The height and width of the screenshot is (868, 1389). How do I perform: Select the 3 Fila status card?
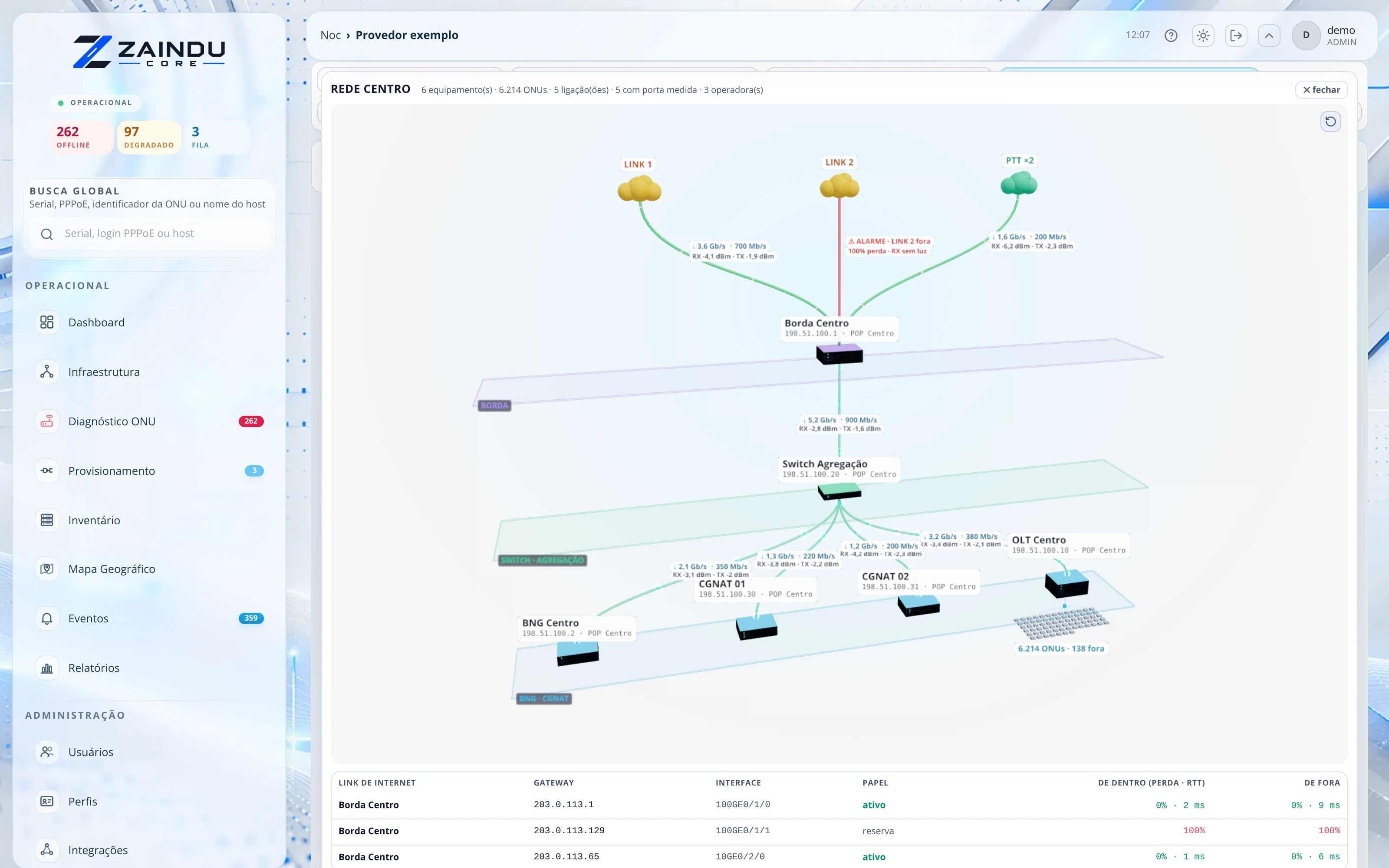(217, 137)
